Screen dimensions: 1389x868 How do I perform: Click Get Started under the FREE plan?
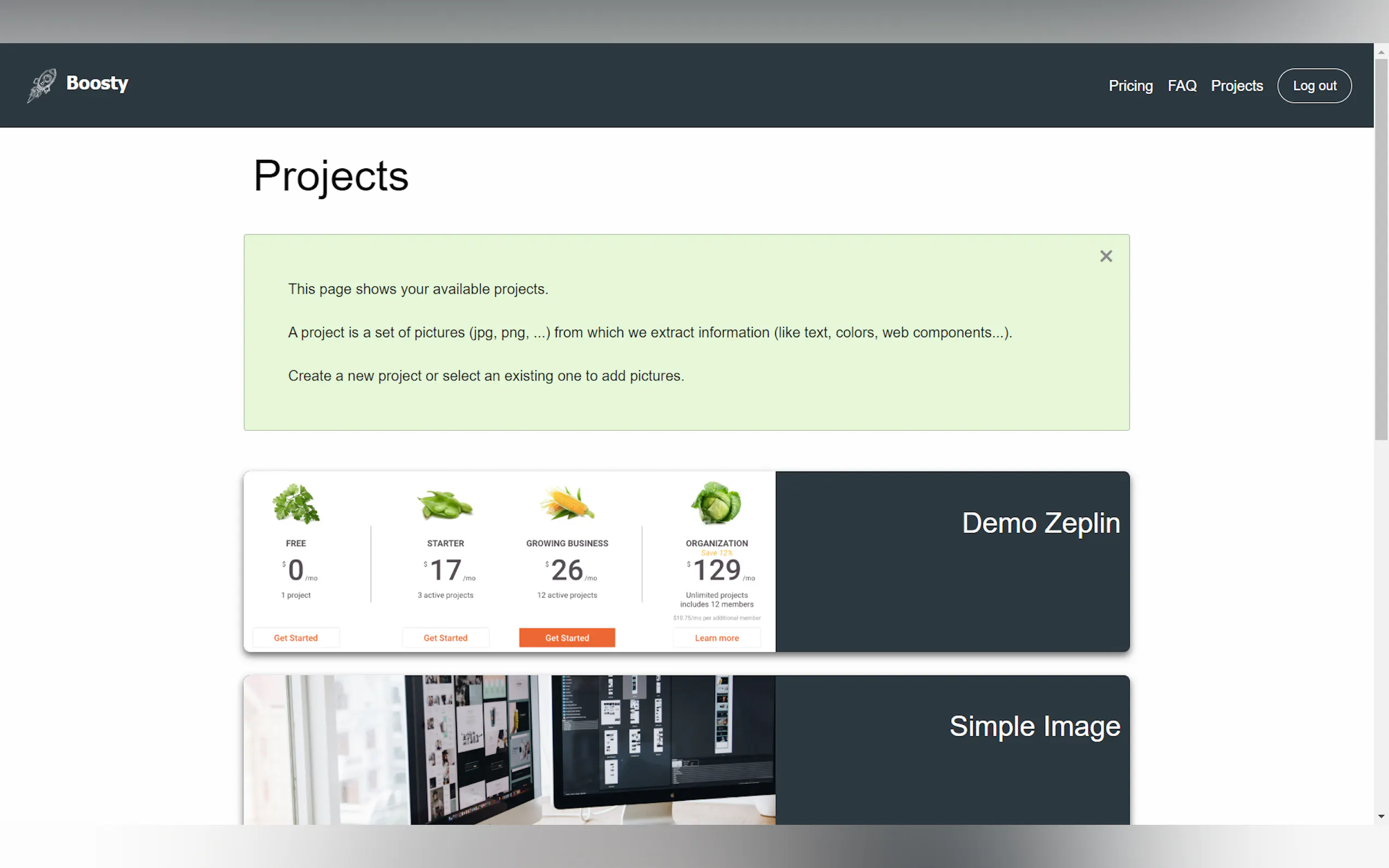[x=296, y=638]
